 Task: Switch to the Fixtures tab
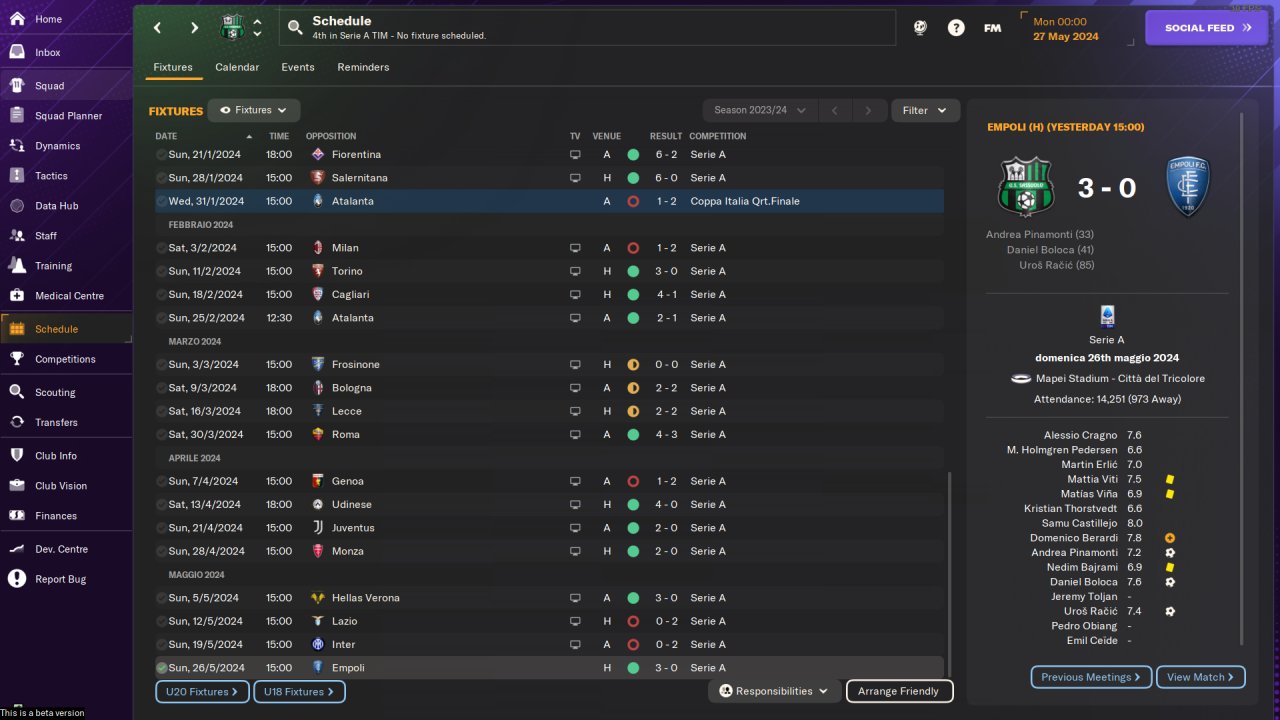pos(173,67)
